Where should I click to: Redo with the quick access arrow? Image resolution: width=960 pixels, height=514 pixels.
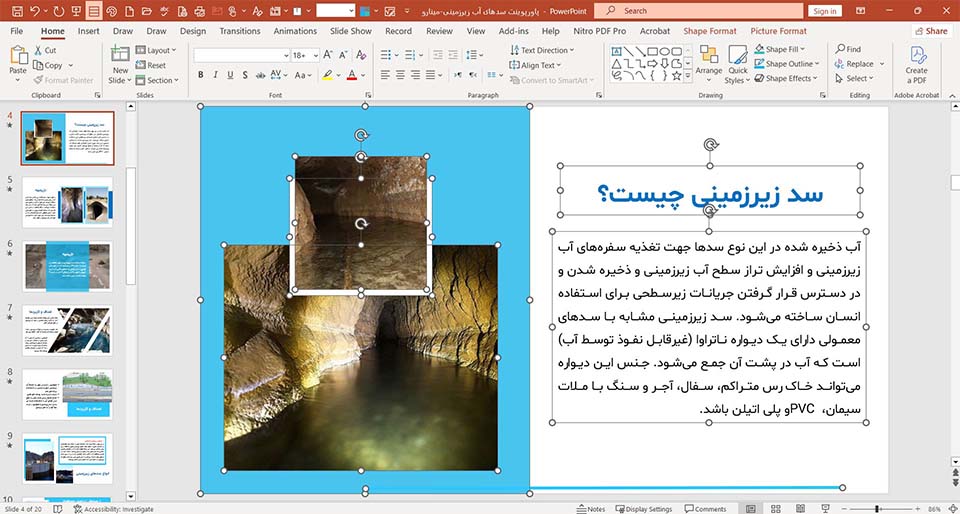[x=59, y=11]
